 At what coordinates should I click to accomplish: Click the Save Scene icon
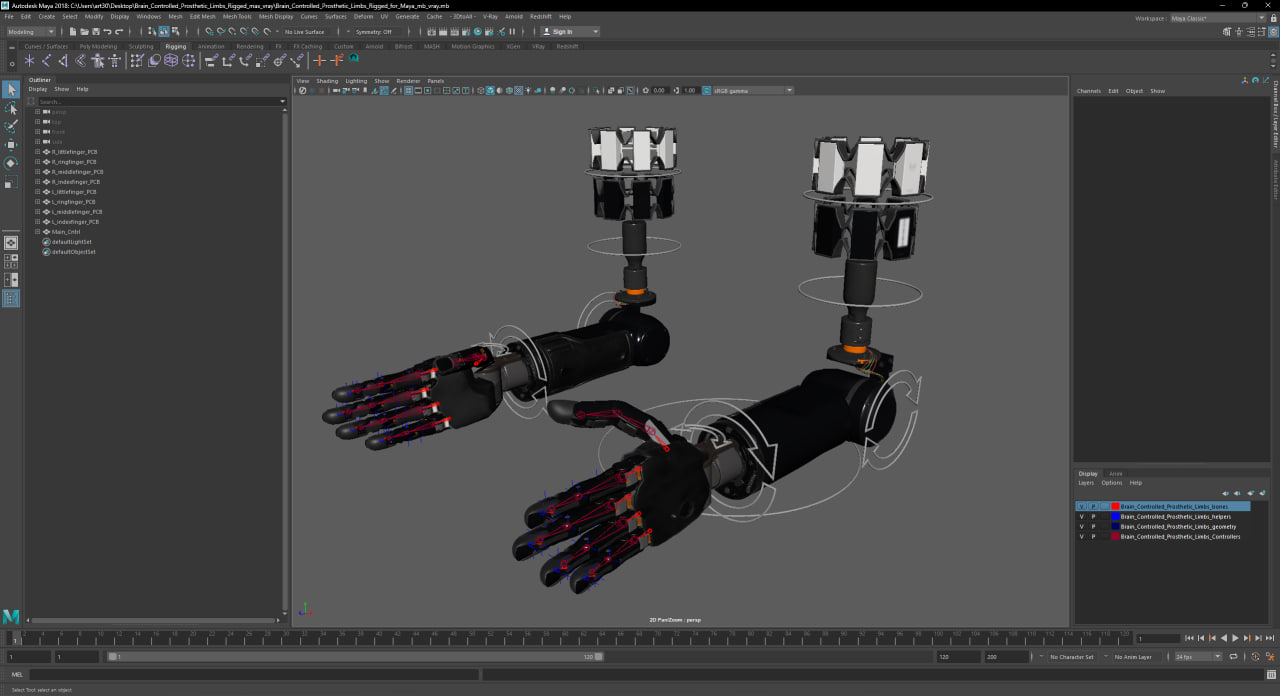[x=95, y=32]
